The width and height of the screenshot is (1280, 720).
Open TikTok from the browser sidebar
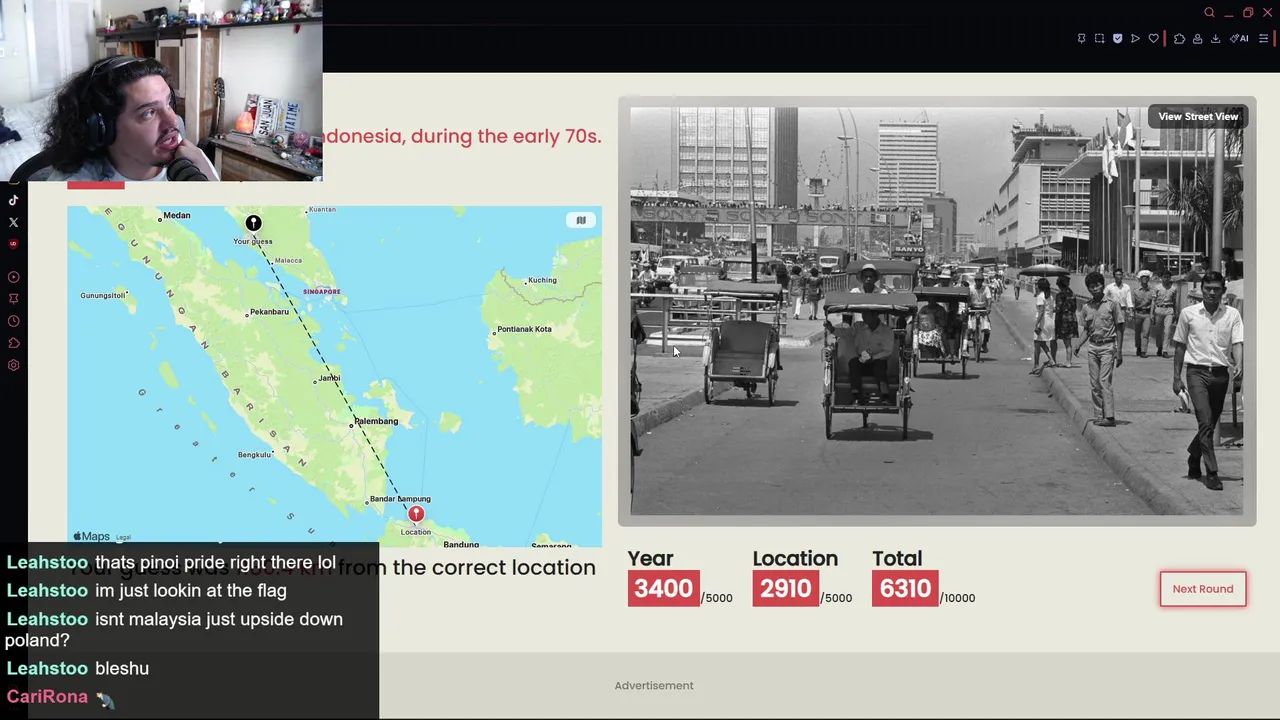click(x=13, y=200)
